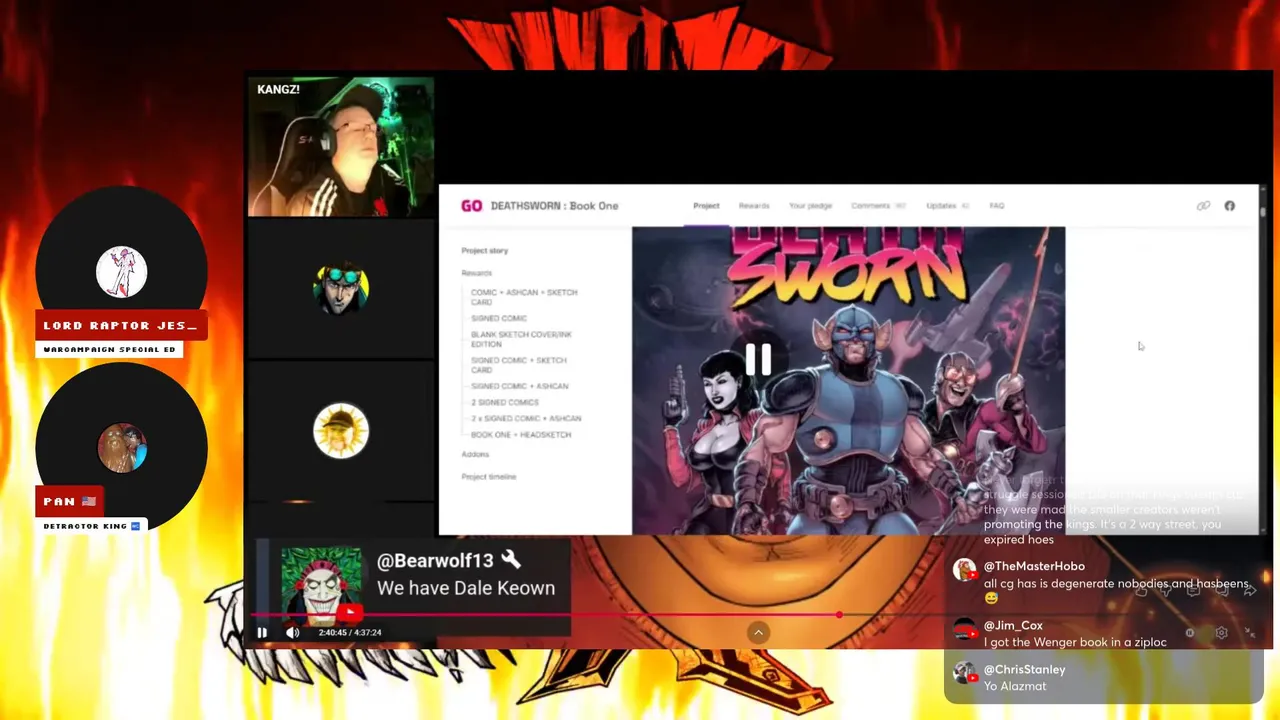Click 'I got the Wenger book in a ziploc'
The width and height of the screenshot is (1280, 720).
pos(1075,642)
